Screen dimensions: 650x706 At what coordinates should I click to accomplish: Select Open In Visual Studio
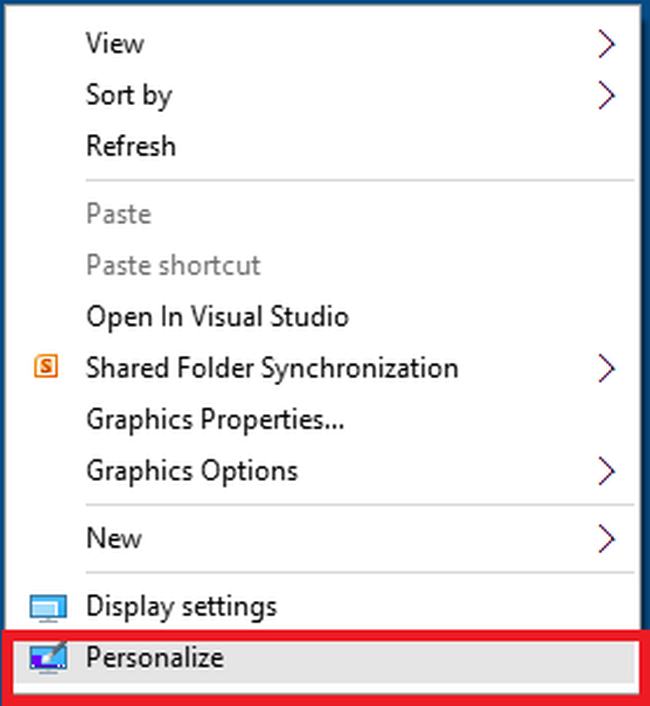click(x=217, y=317)
